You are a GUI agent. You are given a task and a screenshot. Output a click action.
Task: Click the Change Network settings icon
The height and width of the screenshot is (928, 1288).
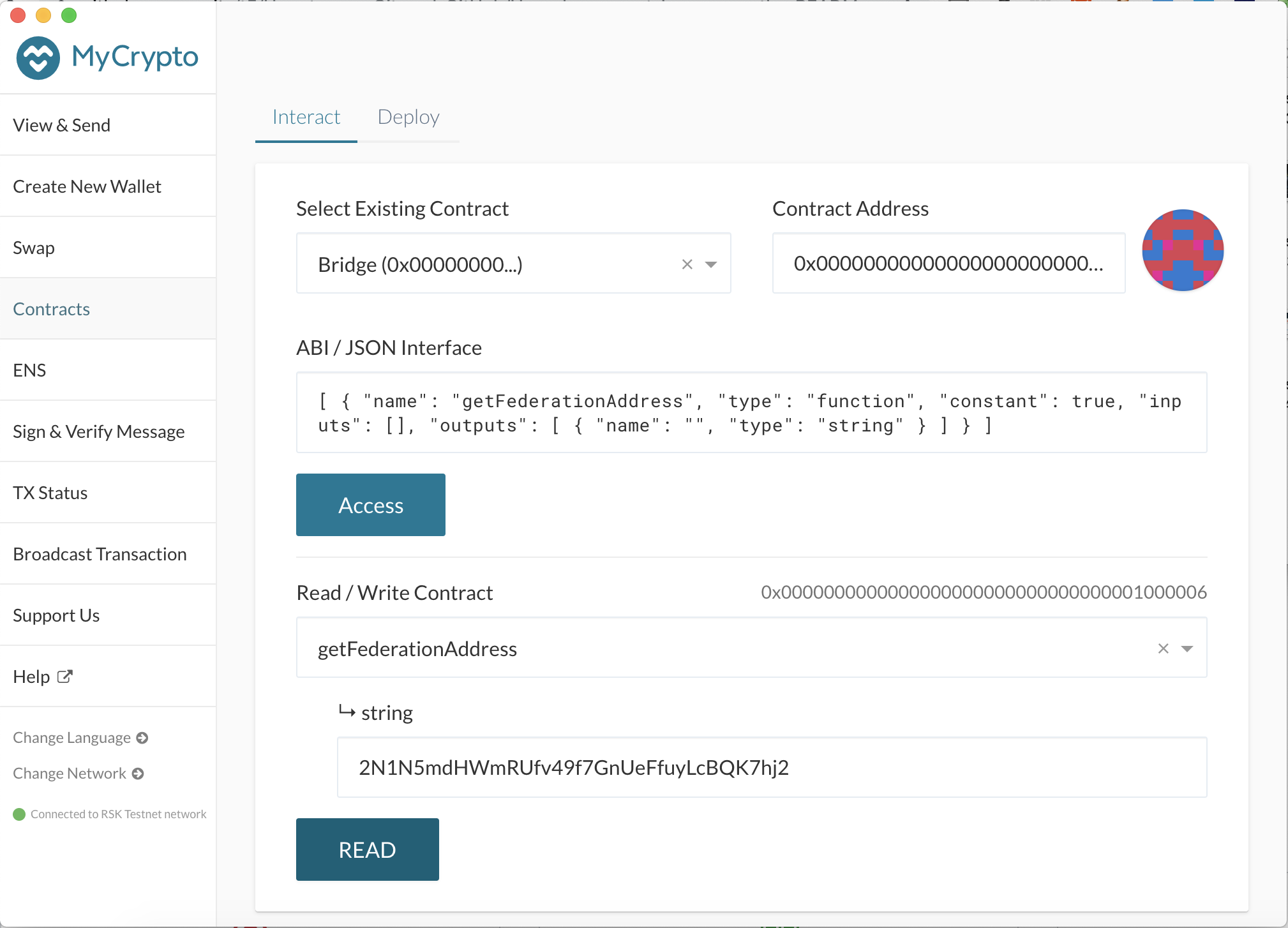click(141, 773)
